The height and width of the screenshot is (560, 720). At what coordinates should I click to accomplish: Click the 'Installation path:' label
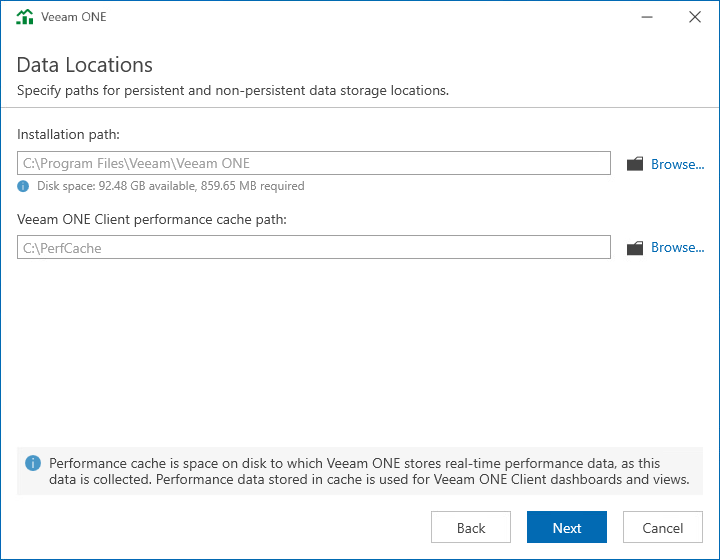[x=68, y=134]
